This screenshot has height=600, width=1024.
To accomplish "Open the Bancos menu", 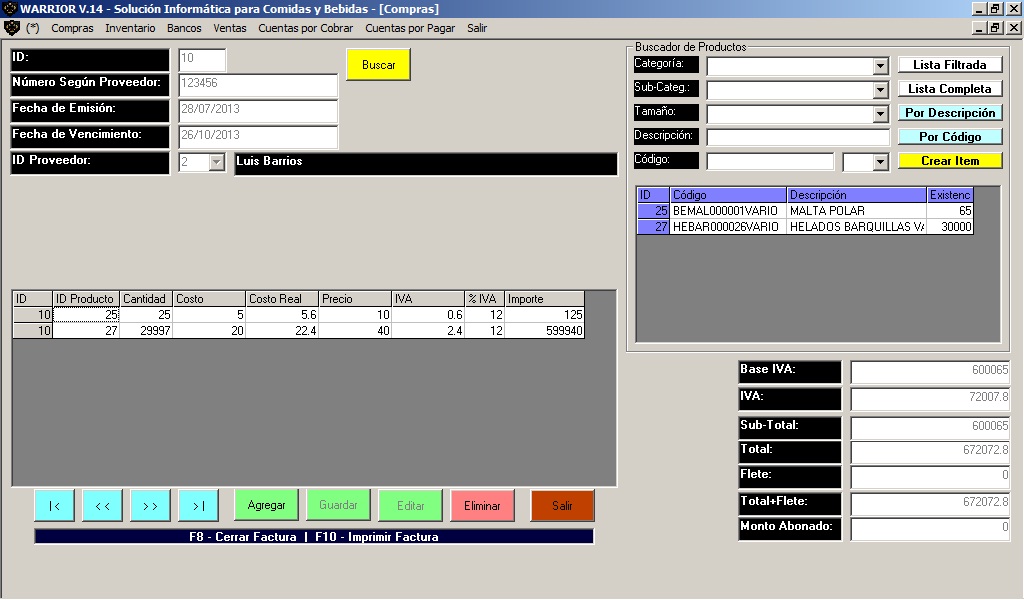I will pyautogui.click(x=184, y=28).
